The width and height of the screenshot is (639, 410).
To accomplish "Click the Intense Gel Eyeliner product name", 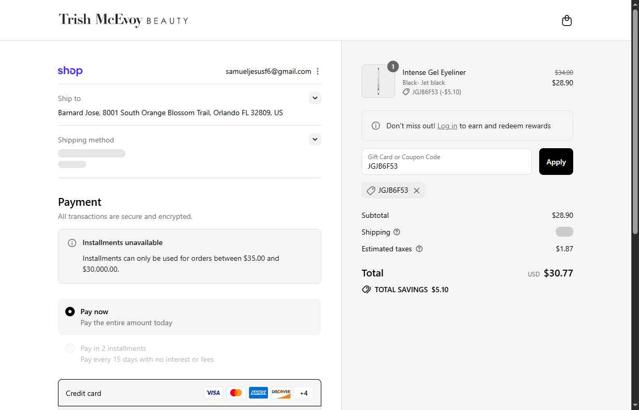I will coord(434,72).
